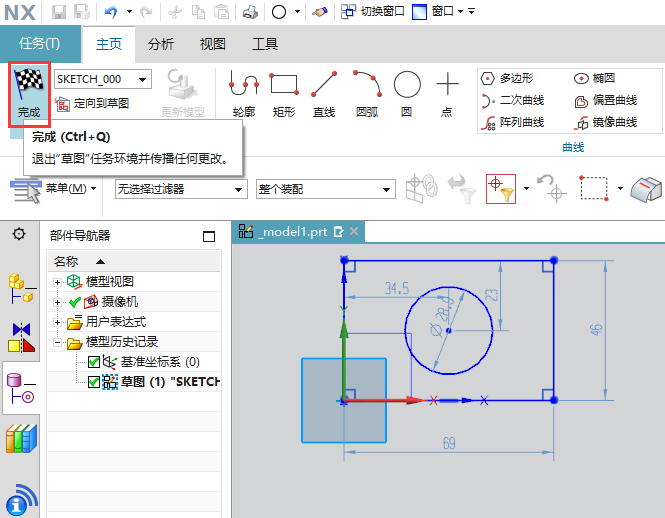Open the reuse library books icon
The width and height of the screenshot is (665, 518).
pos(21,439)
